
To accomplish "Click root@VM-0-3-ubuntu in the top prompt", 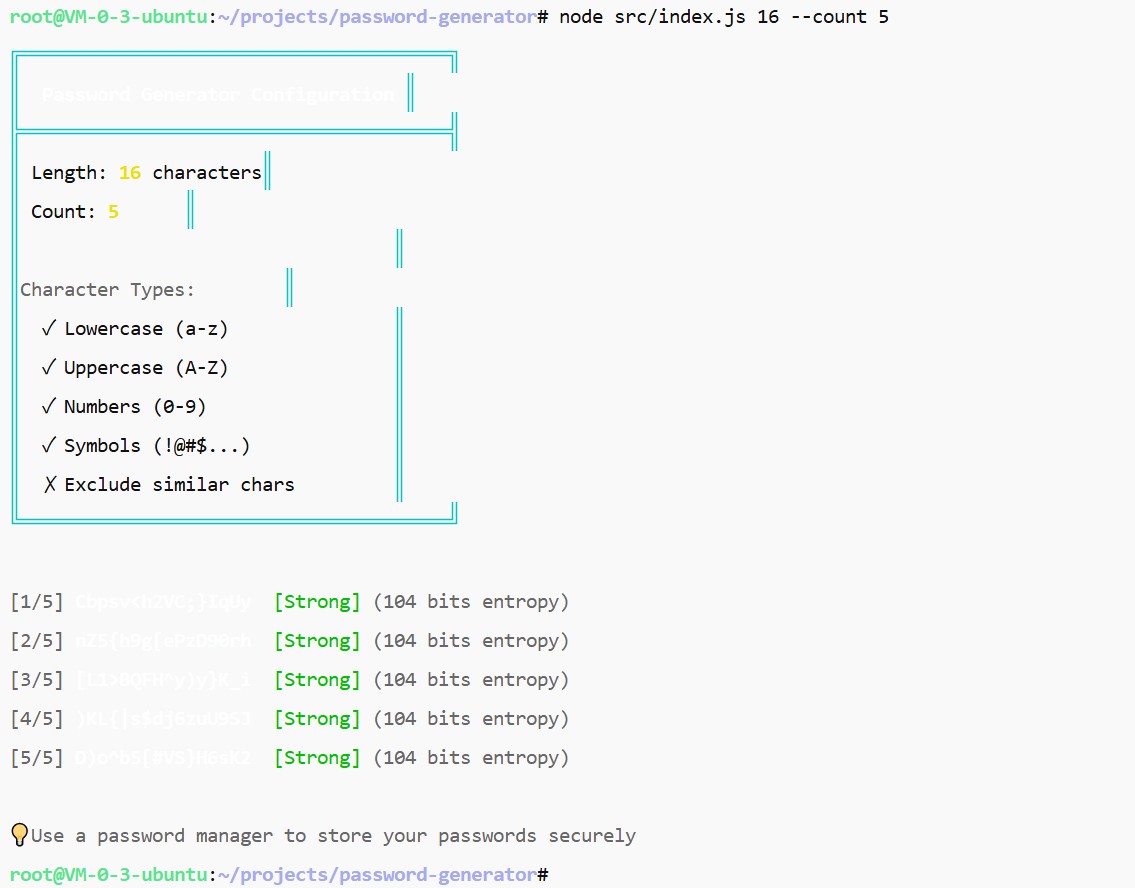I will point(108,17).
